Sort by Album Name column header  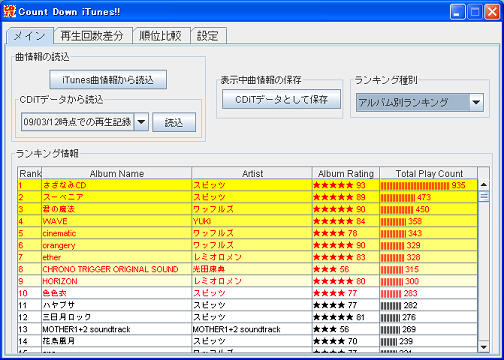coord(117,173)
